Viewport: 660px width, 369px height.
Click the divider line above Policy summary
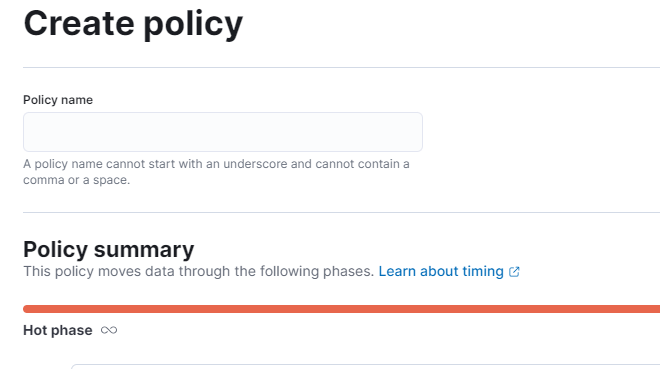[x=341, y=212]
